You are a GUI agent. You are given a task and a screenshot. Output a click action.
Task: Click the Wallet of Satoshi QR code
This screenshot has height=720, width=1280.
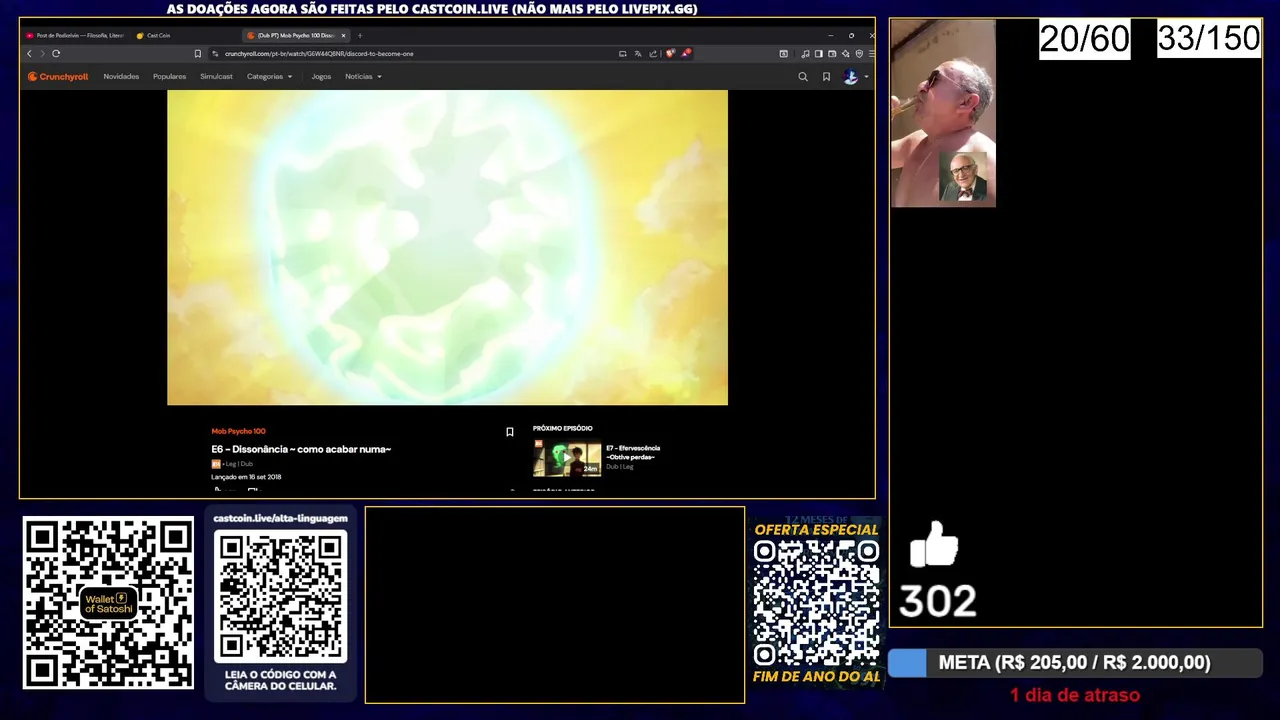pos(108,603)
